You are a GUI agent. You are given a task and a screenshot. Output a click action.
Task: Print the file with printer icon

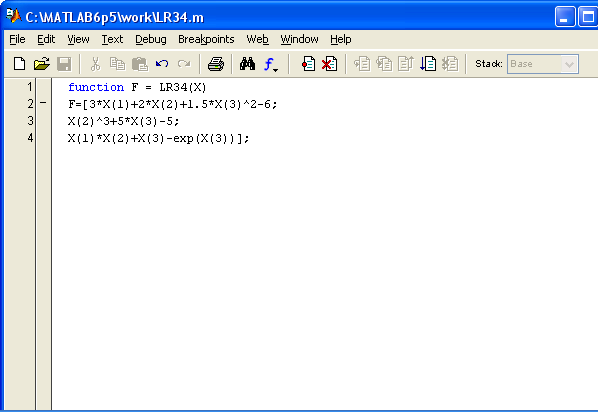[216, 64]
